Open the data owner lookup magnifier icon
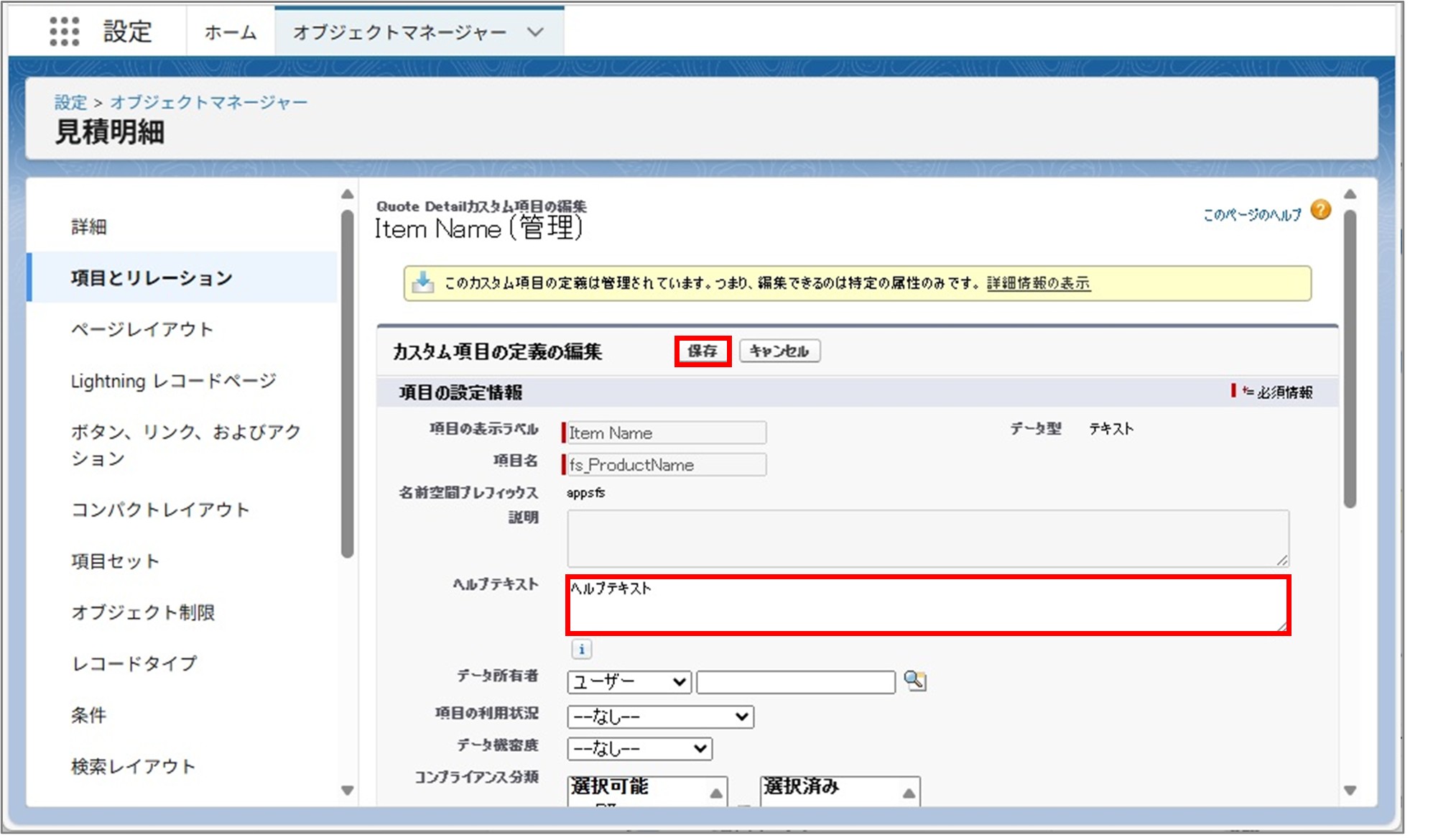Screen dimensions: 1456x838 914,681
